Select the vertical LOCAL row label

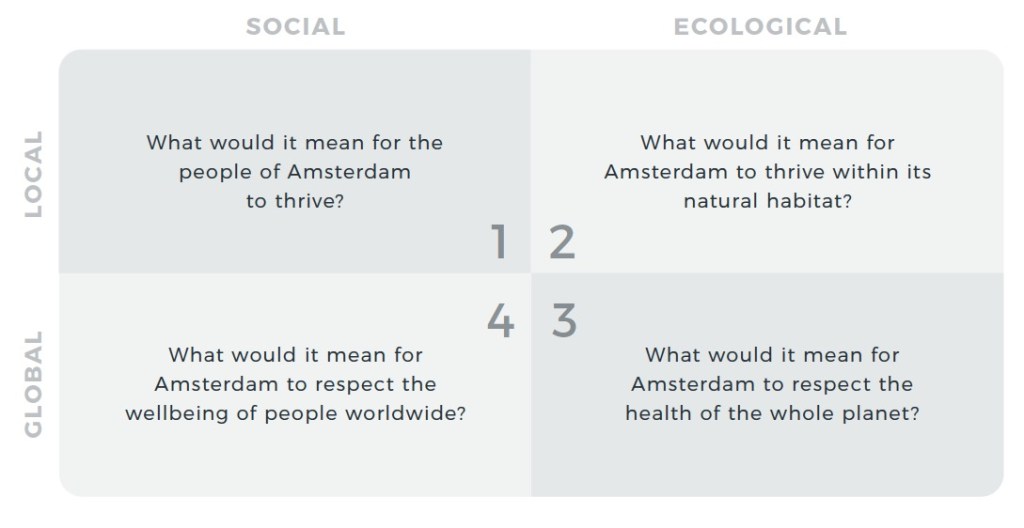point(34,174)
